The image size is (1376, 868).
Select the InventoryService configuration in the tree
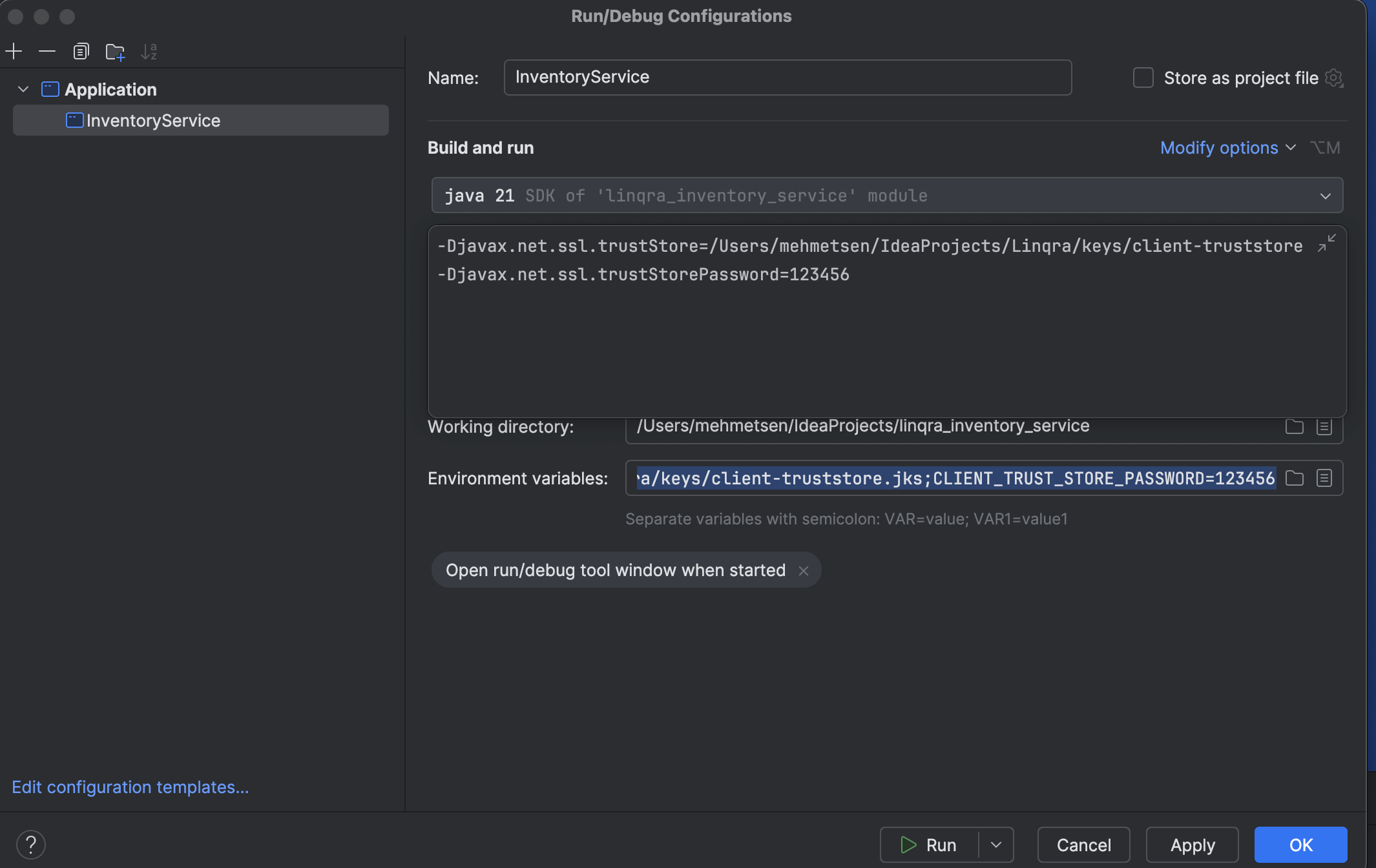[x=200, y=120]
